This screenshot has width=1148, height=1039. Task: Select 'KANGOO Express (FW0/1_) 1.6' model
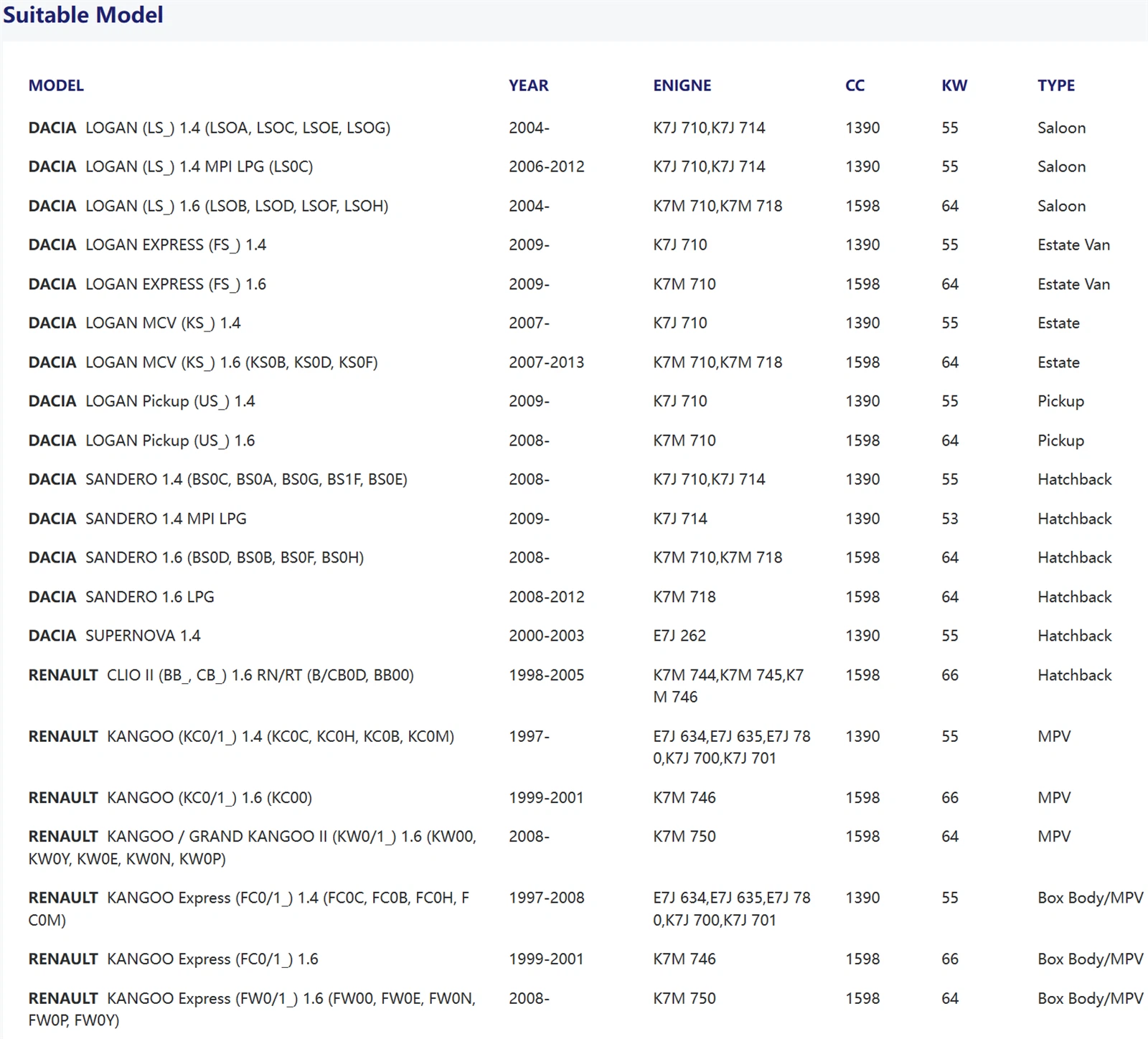click(252, 1009)
